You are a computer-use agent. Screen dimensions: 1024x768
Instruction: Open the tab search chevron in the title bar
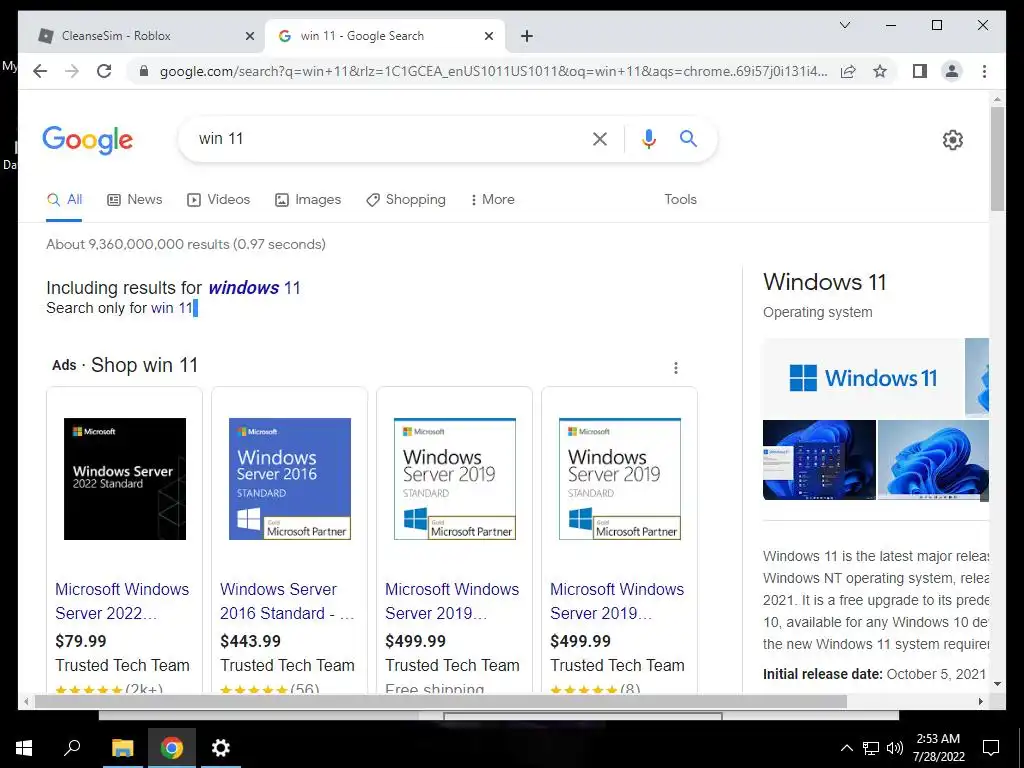(x=844, y=25)
